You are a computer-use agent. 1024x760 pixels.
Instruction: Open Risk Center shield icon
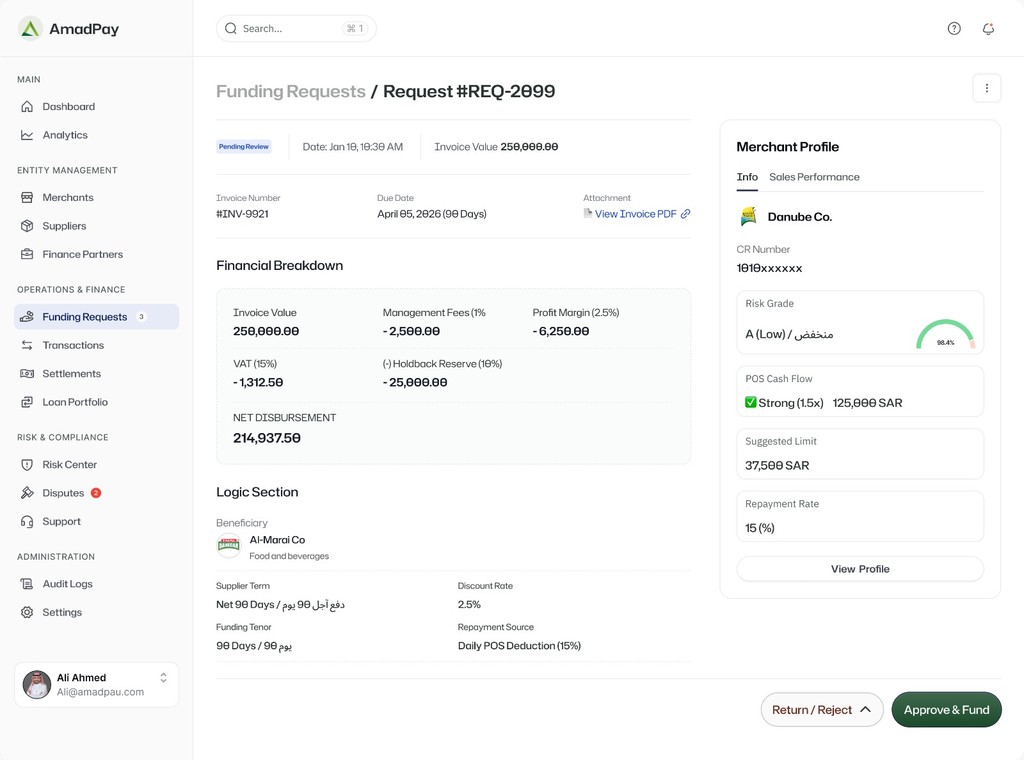27,465
